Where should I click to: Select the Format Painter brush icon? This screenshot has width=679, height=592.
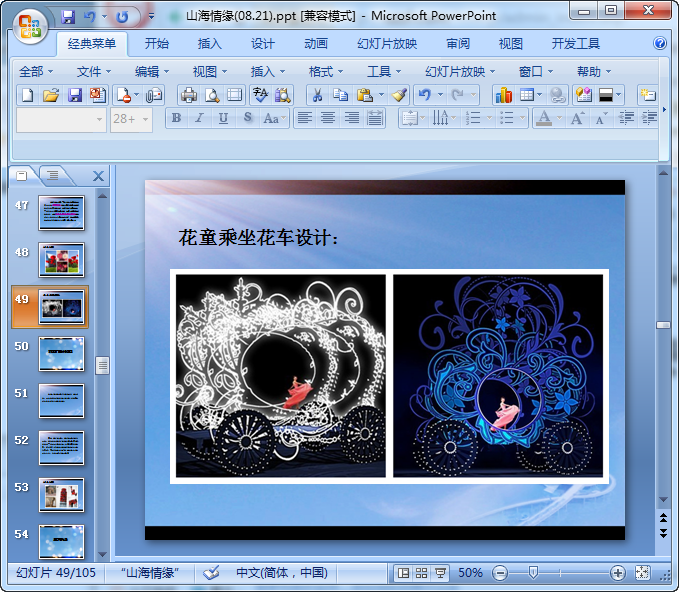click(399, 95)
